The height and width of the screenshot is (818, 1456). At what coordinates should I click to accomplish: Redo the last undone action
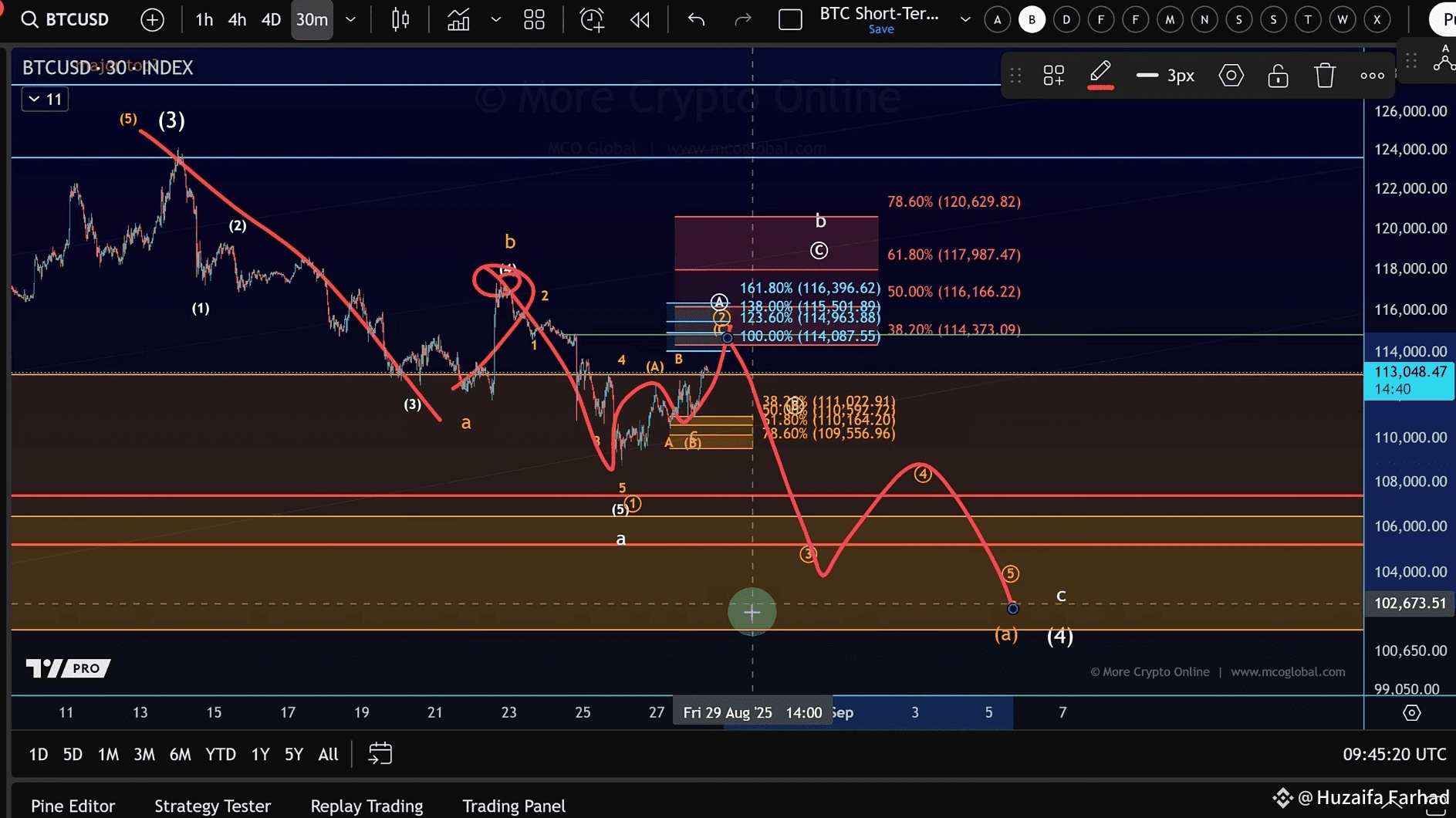[742, 19]
